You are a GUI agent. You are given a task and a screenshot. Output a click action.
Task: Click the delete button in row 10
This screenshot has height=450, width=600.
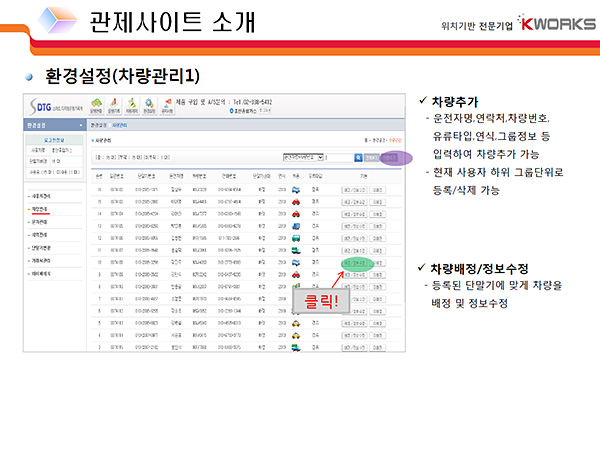coord(377,263)
